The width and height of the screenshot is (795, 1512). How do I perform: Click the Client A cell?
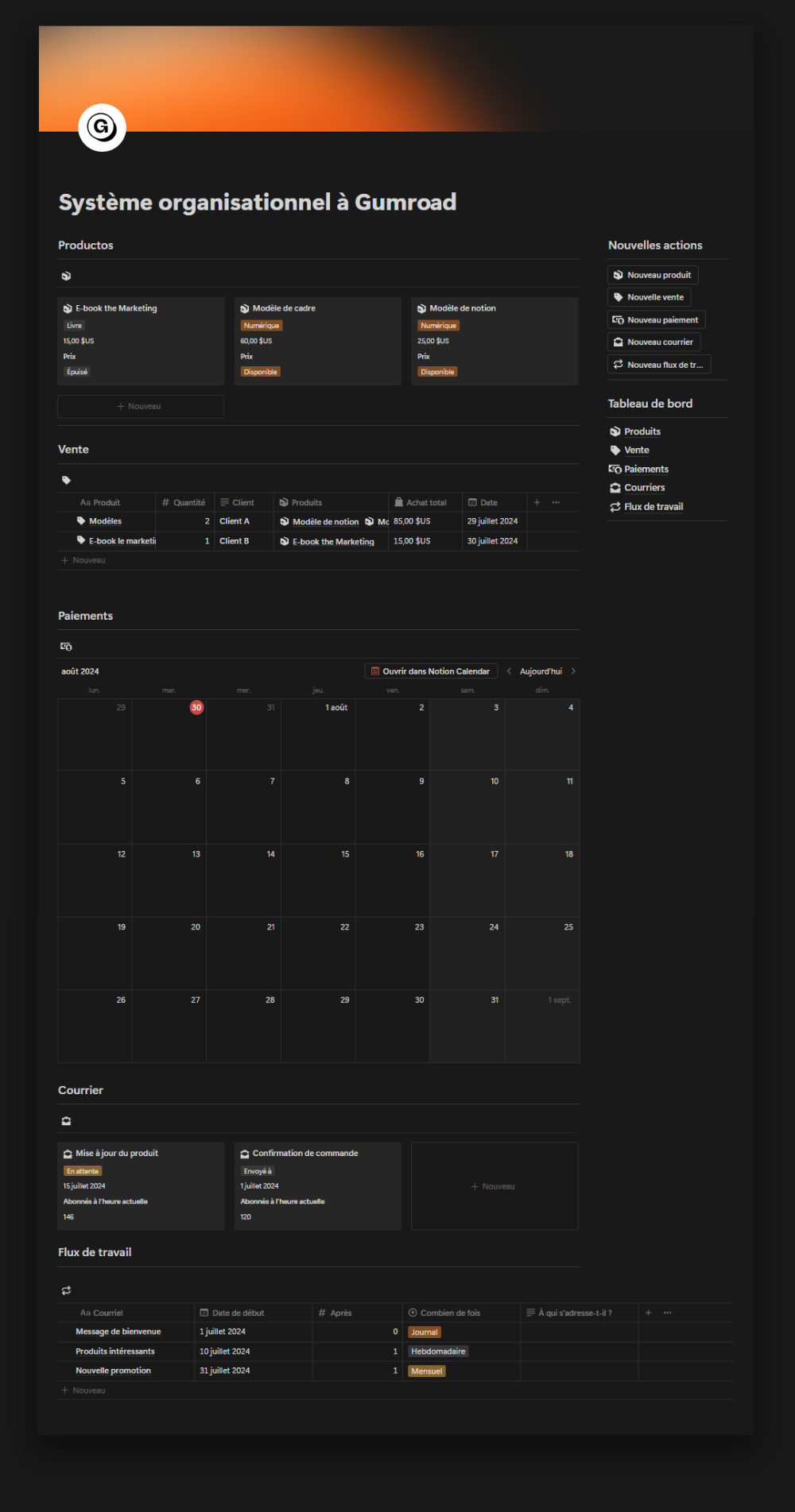pyautogui.click(x=243, y=521)
